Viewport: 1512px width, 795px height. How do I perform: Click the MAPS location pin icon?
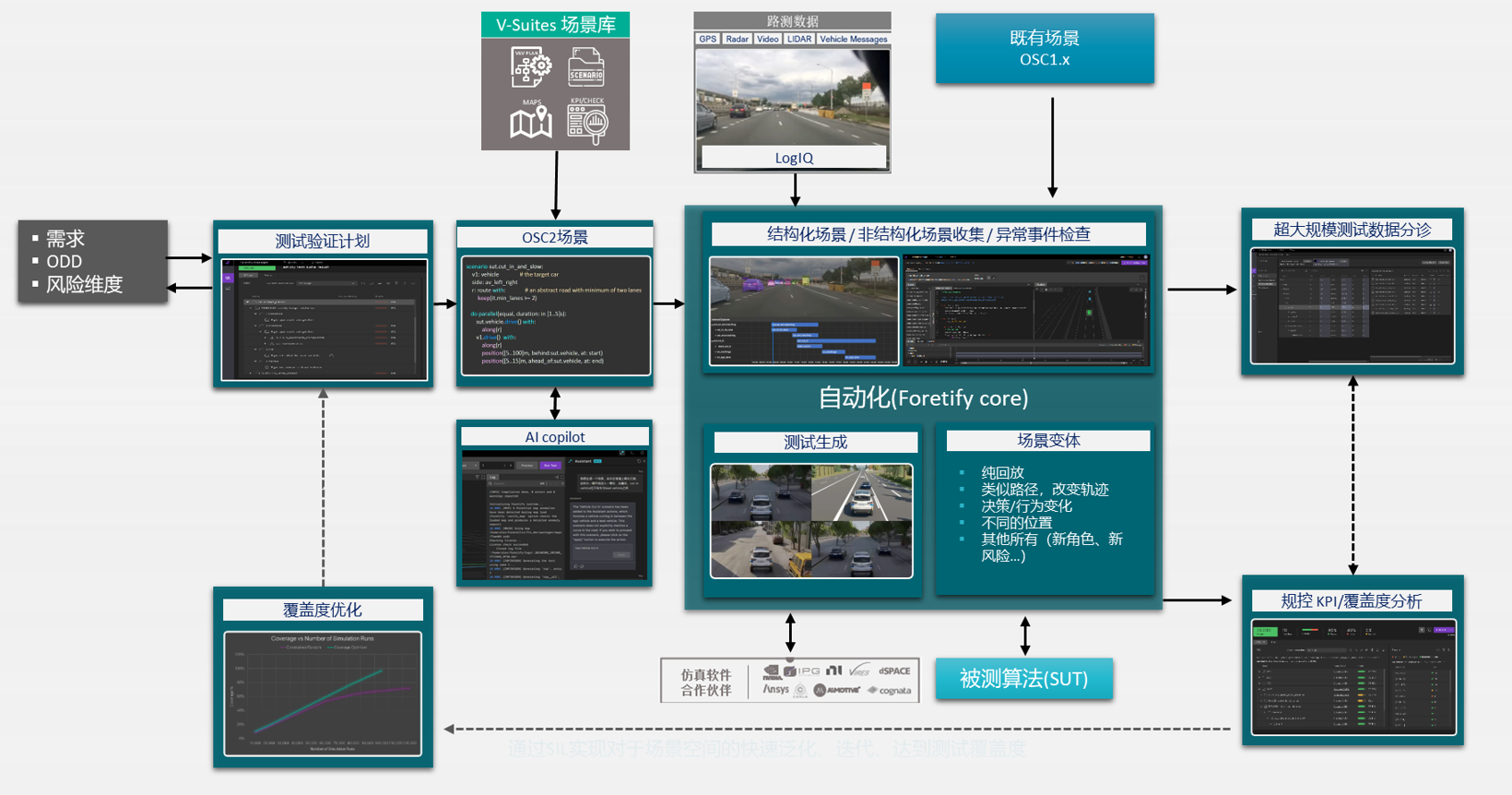coord(532,120)
